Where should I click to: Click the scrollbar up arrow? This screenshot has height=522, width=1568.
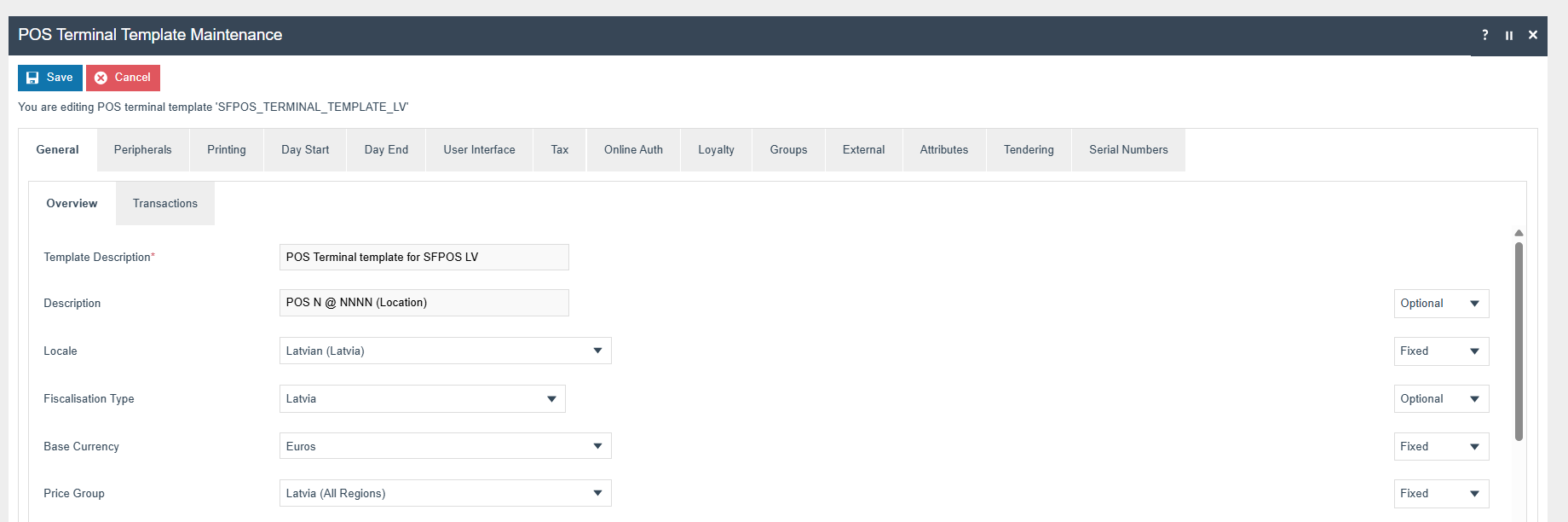coord(1519,233)
